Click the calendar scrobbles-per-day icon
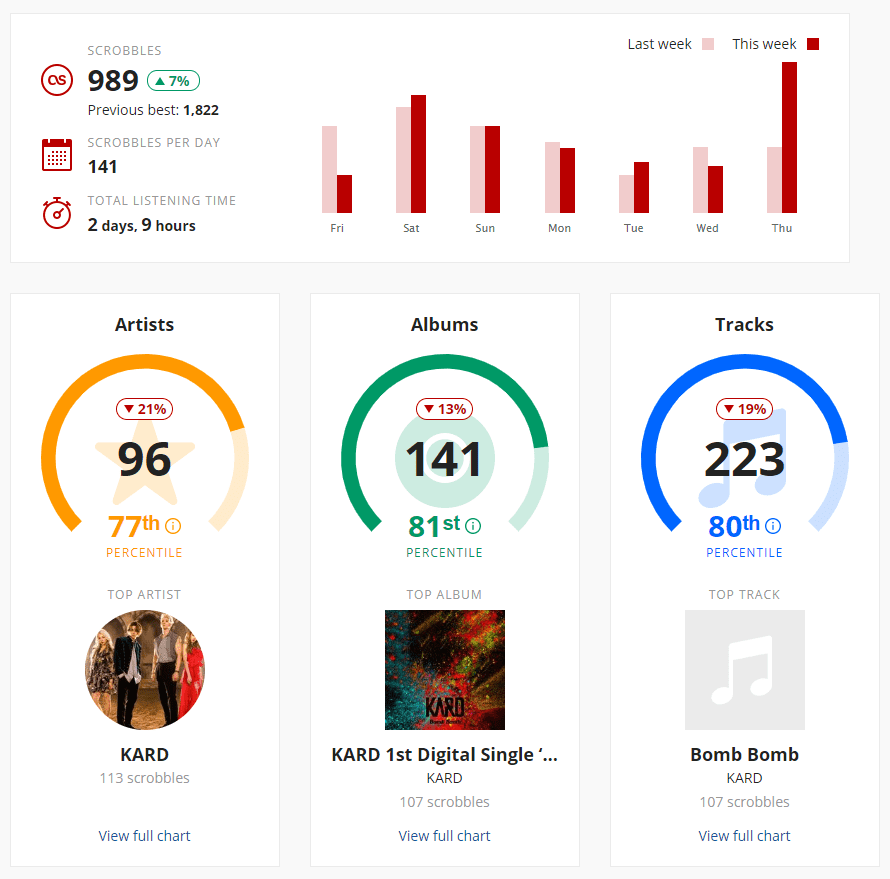The height and width of the screenshot is (879, 890). click(x=57, y=154)
